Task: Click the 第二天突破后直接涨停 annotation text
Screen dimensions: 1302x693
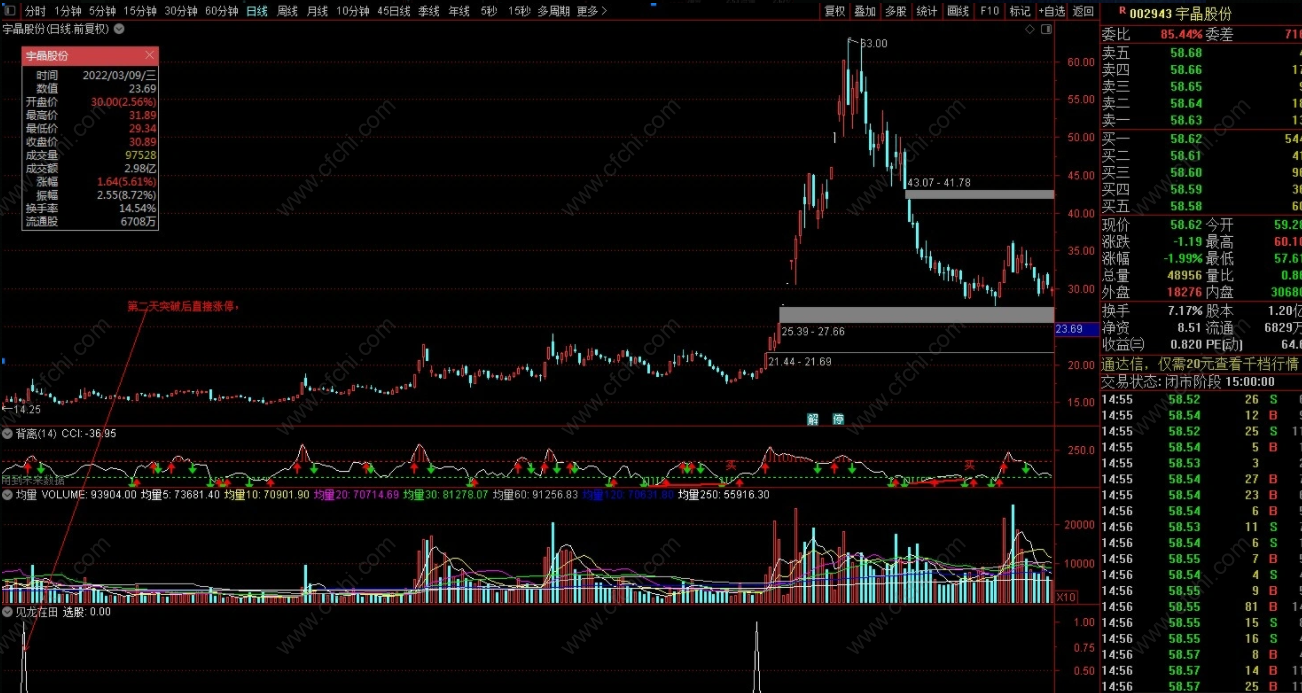Action: coord(184,306)
